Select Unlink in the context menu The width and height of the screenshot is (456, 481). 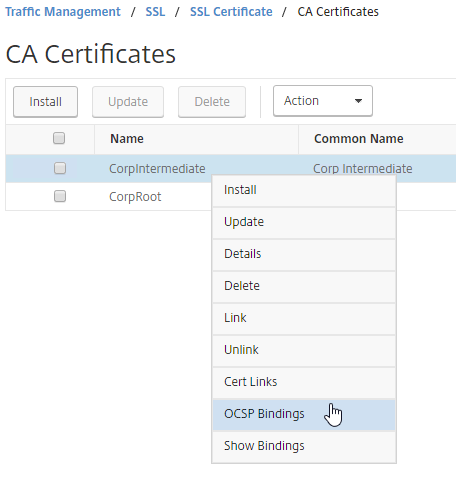[304, 350]
